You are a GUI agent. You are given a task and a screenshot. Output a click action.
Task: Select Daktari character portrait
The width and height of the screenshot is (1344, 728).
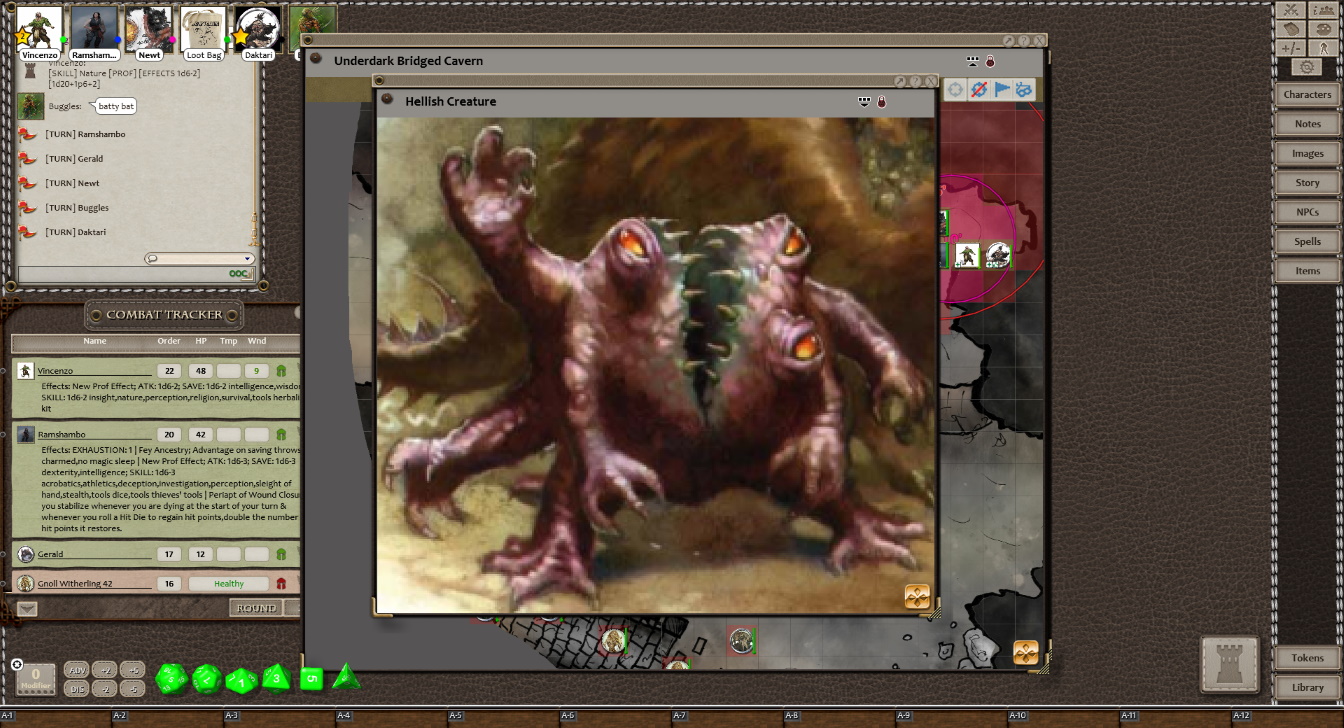click(257, 28)
